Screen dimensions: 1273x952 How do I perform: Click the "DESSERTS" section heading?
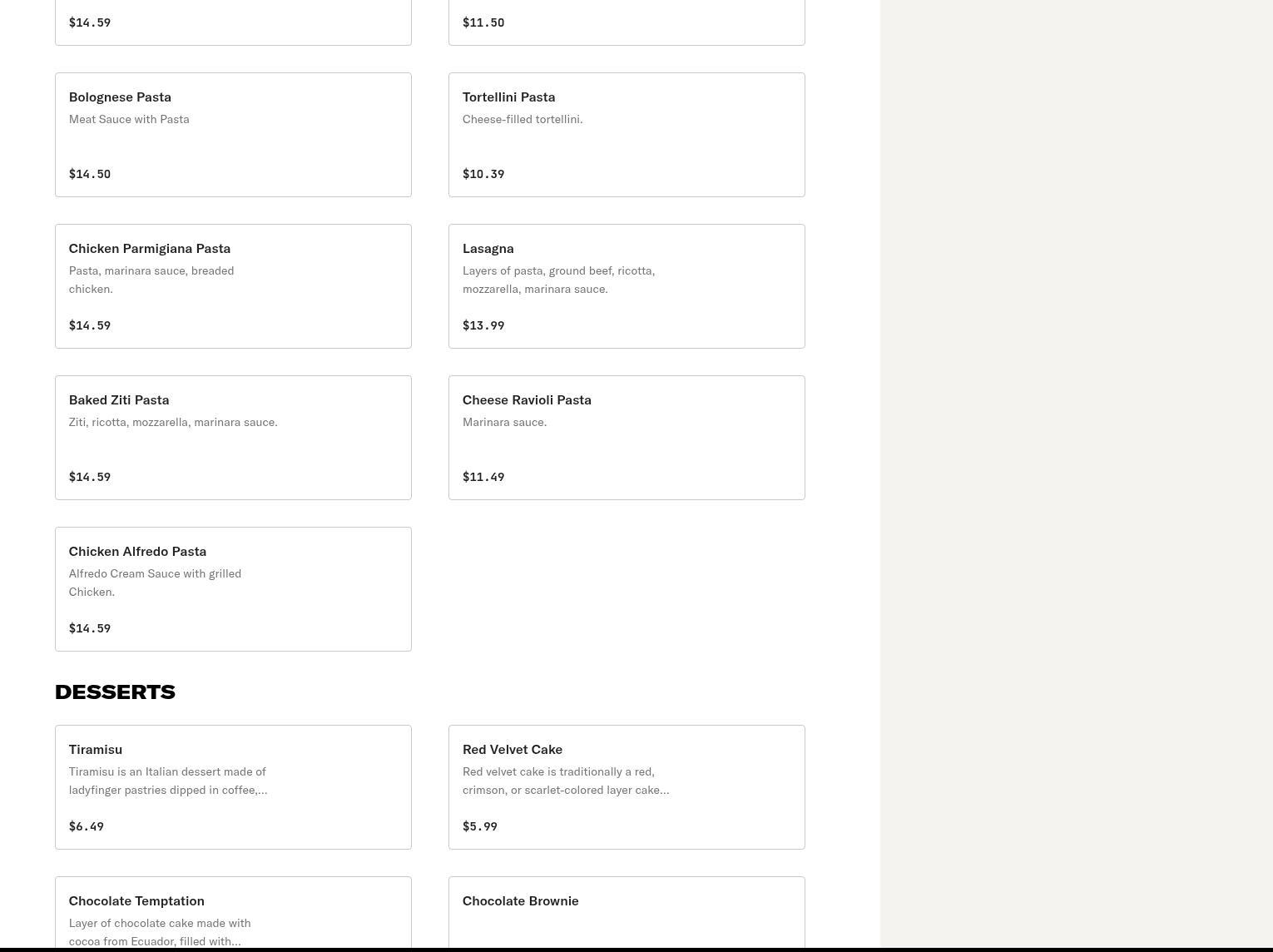115,692
